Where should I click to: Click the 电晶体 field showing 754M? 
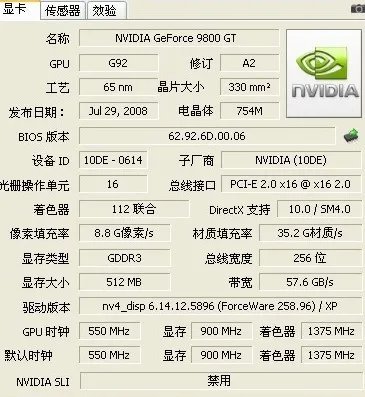click(x=249, y=111)
